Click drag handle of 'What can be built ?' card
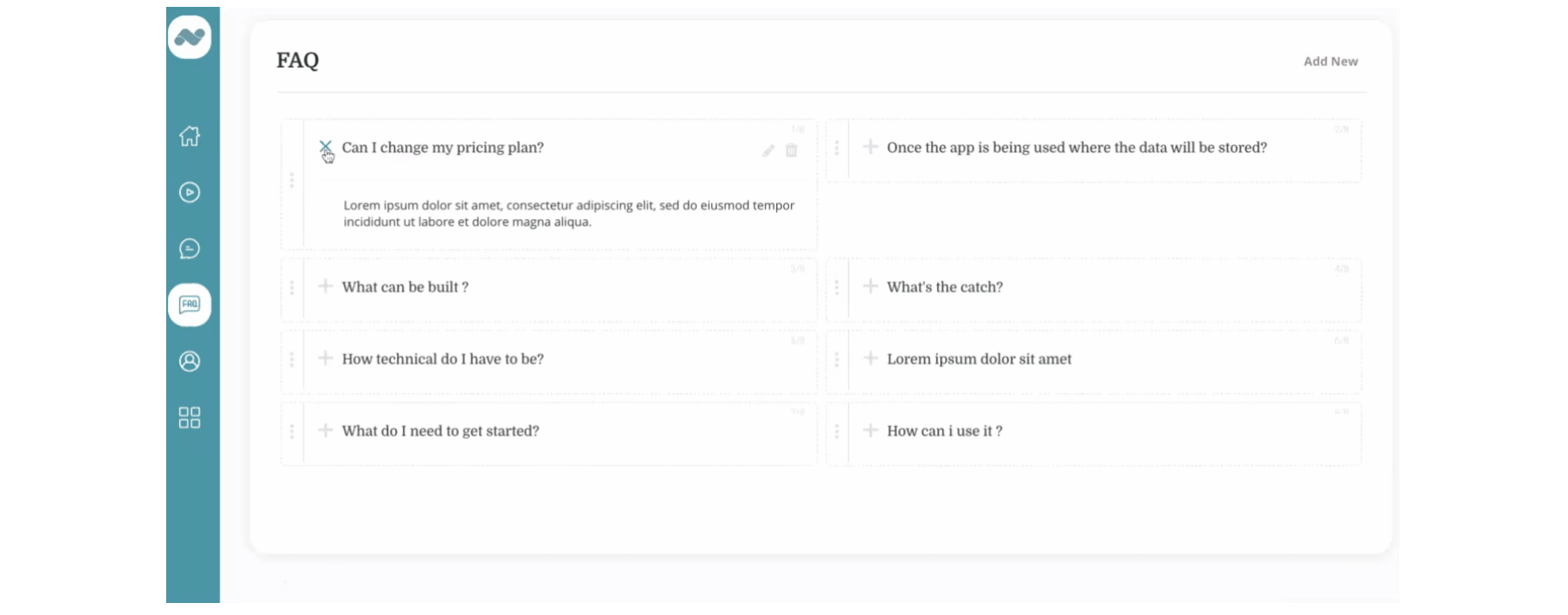This screenshot has width=1568, height=615. coord(292,288)
